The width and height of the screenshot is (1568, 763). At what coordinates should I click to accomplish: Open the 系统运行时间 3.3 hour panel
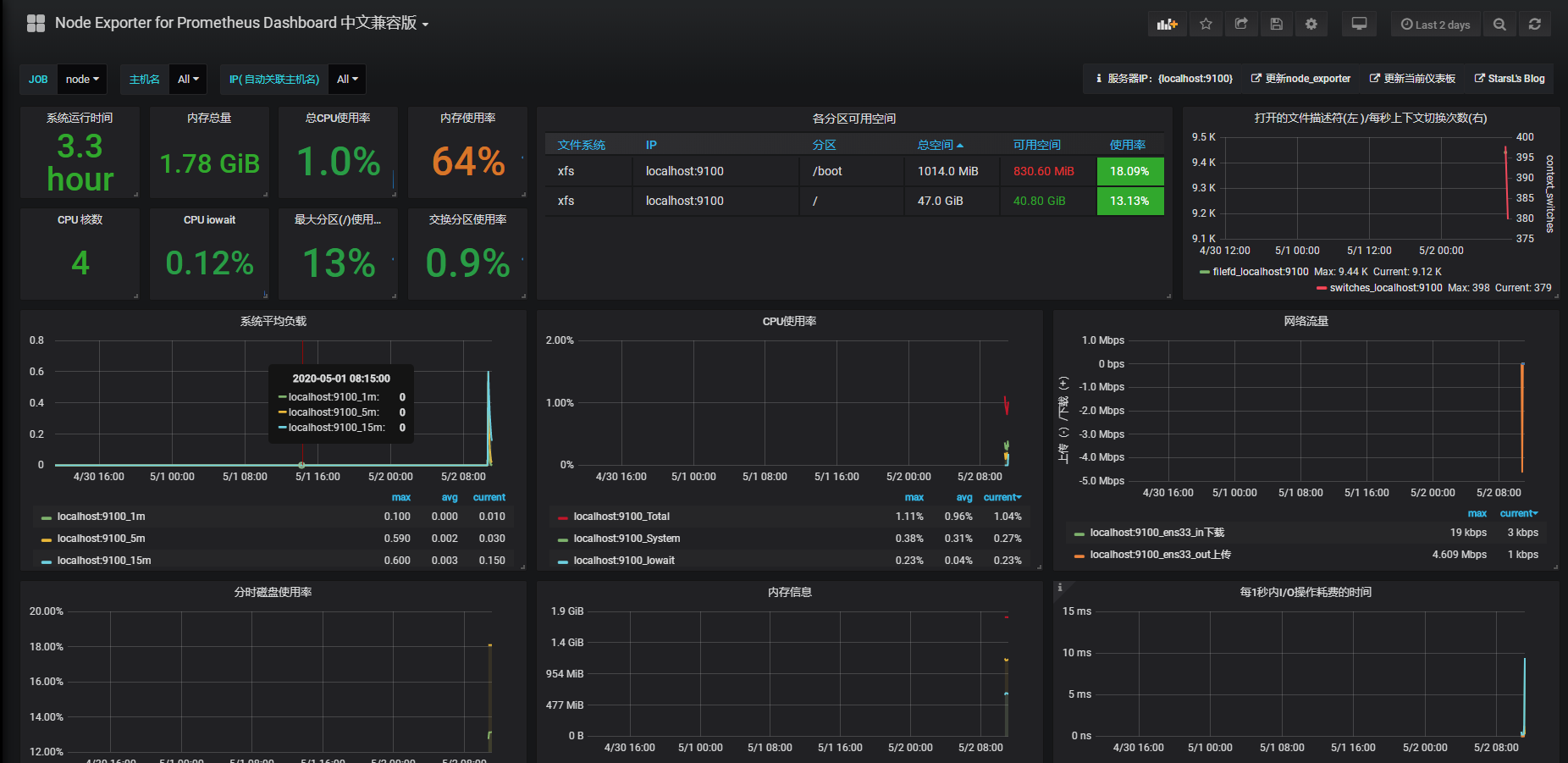point(80,152)
